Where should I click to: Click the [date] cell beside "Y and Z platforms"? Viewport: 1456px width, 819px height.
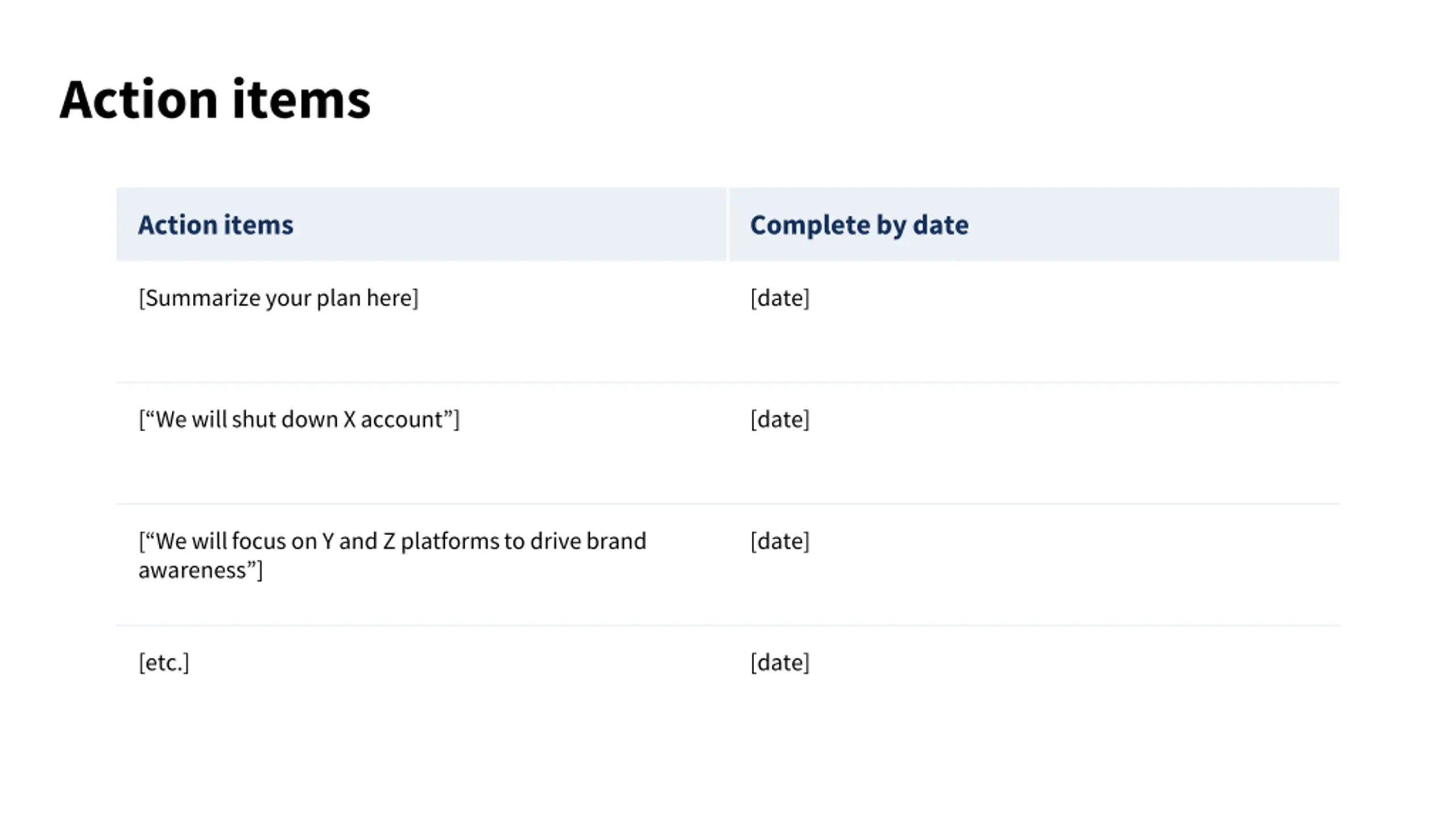click(x=1034, y=565)
